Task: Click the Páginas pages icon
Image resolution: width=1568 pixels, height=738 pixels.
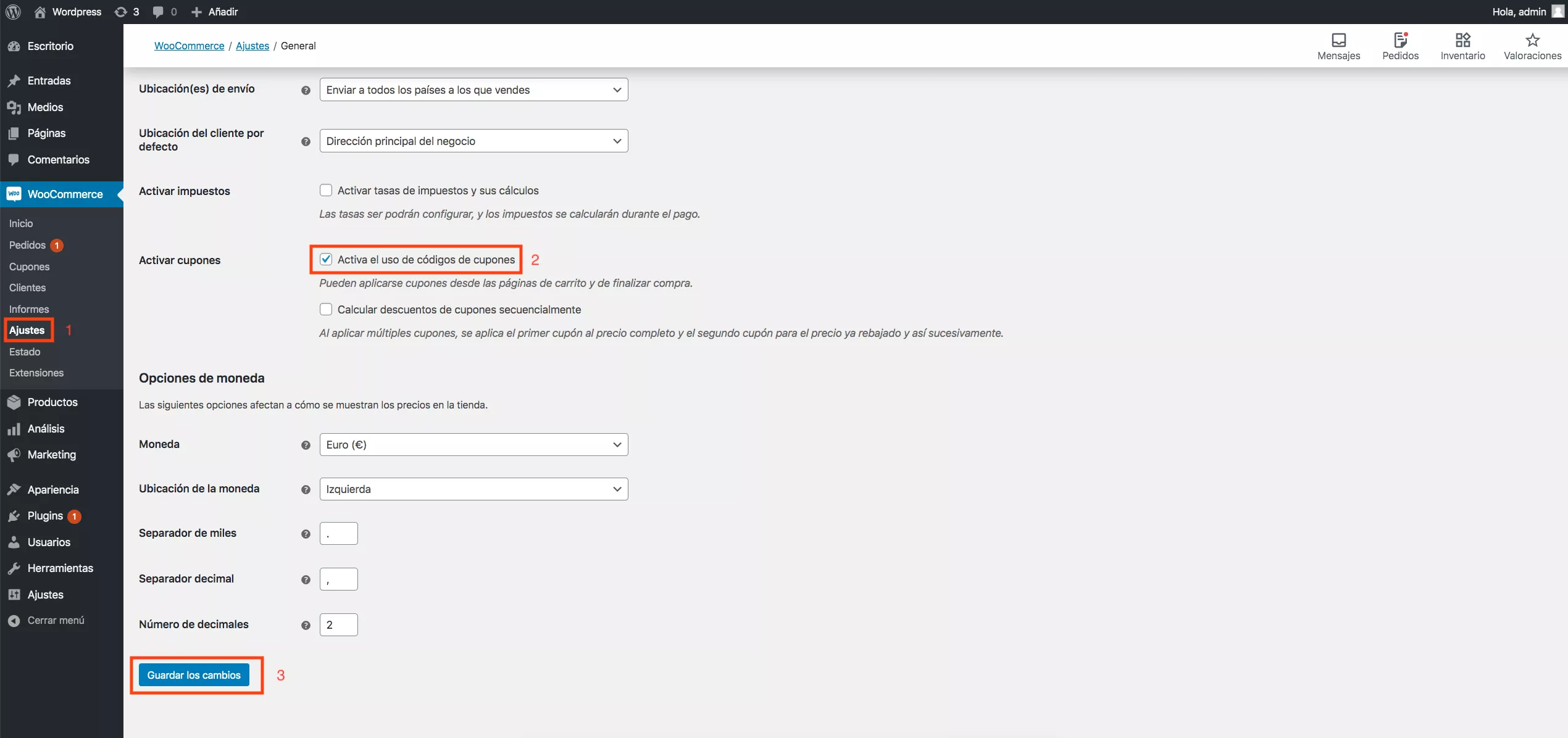Action: [x=14, y=133]
